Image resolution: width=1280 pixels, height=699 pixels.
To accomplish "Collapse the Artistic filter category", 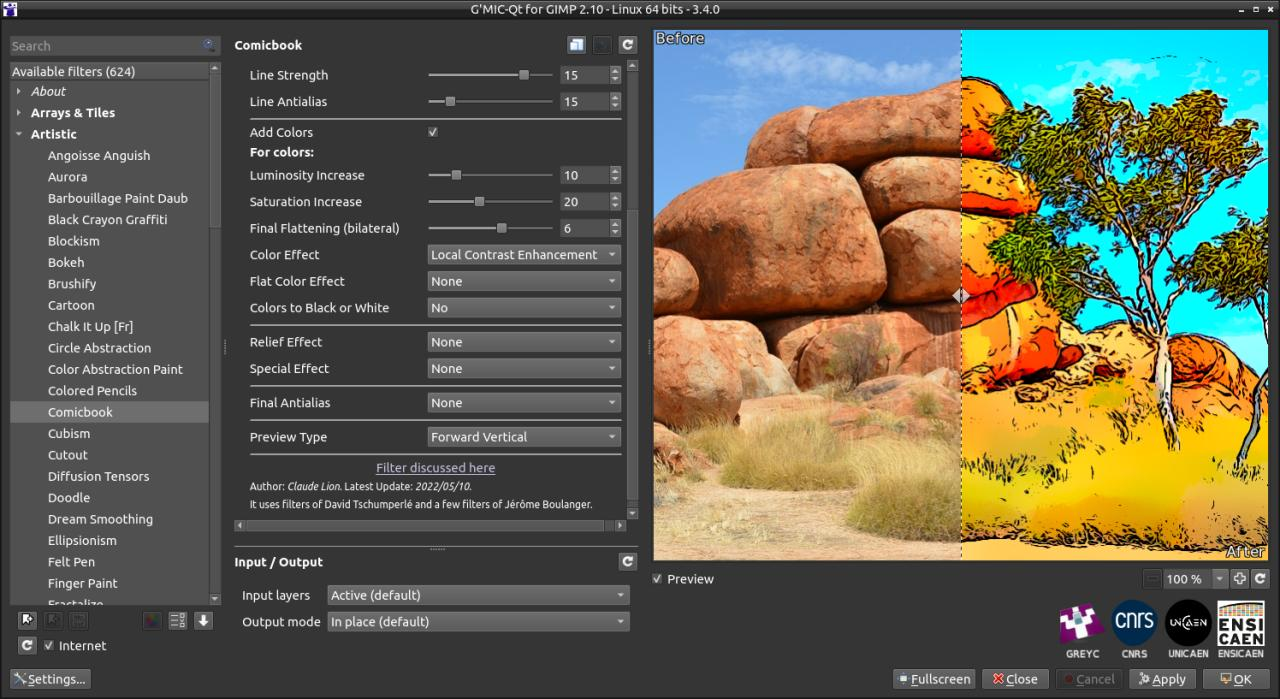I will coord(17,133).
